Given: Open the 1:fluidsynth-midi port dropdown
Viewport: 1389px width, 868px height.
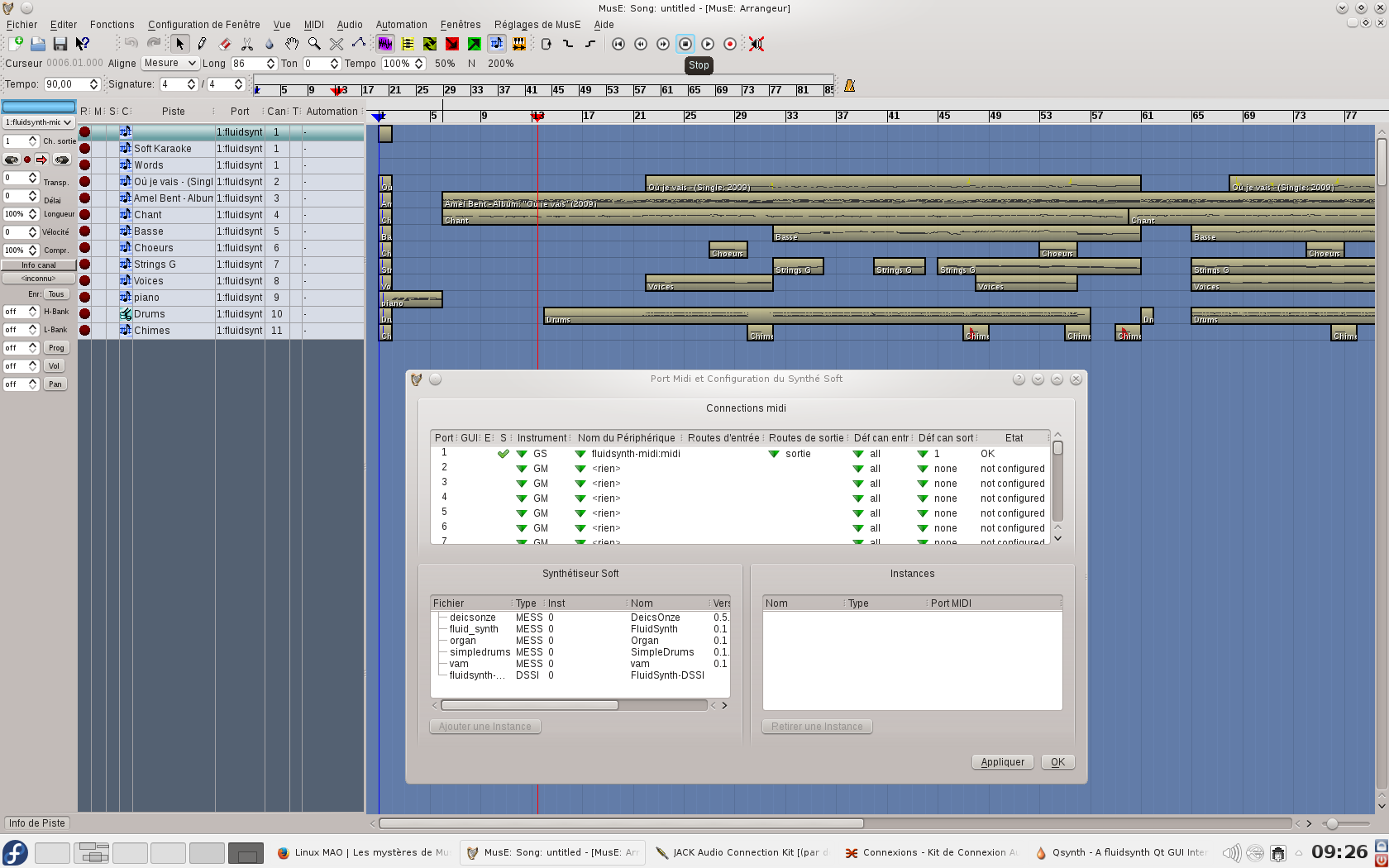Looking at the screenshot, I should (38, 122).
